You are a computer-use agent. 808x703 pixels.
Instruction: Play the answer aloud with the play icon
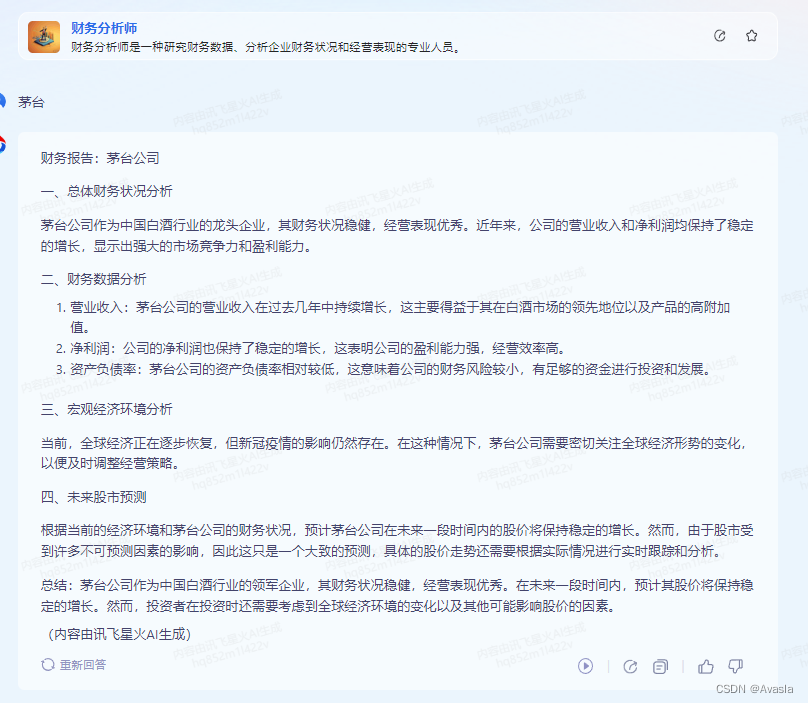585,666
